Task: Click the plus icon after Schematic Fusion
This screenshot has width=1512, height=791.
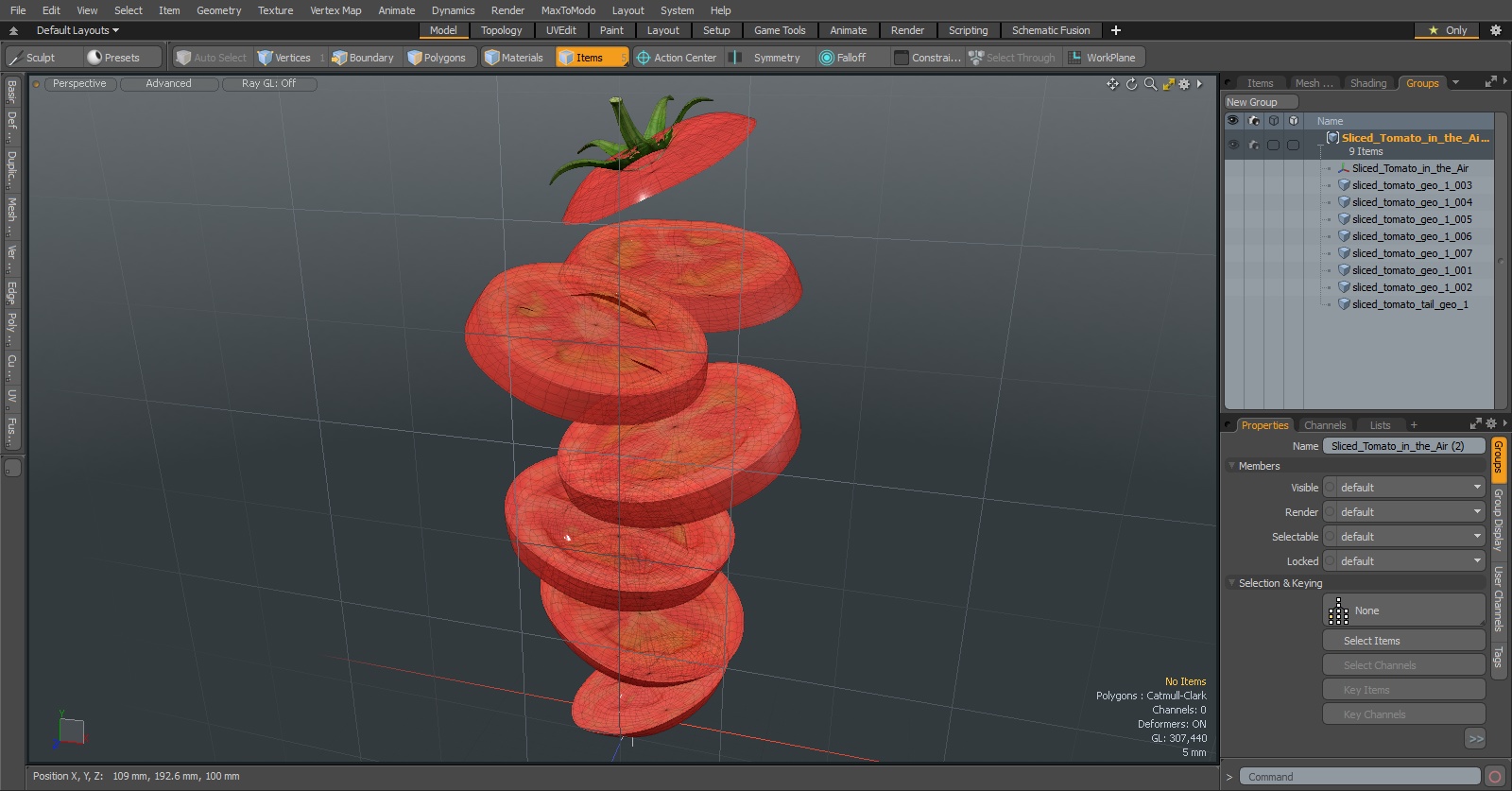Action: 1116,30
